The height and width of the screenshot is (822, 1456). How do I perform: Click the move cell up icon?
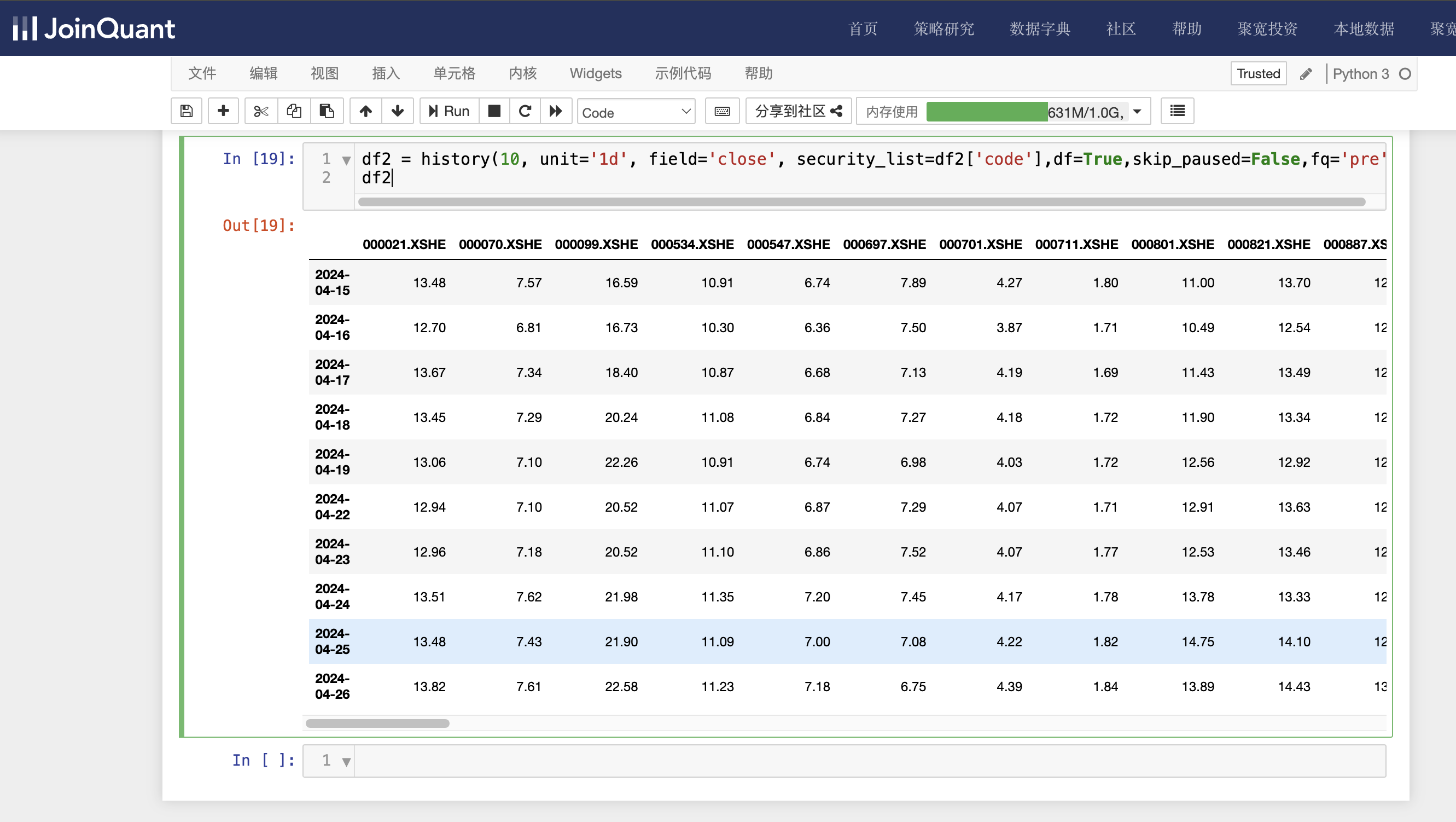[366, 111]
